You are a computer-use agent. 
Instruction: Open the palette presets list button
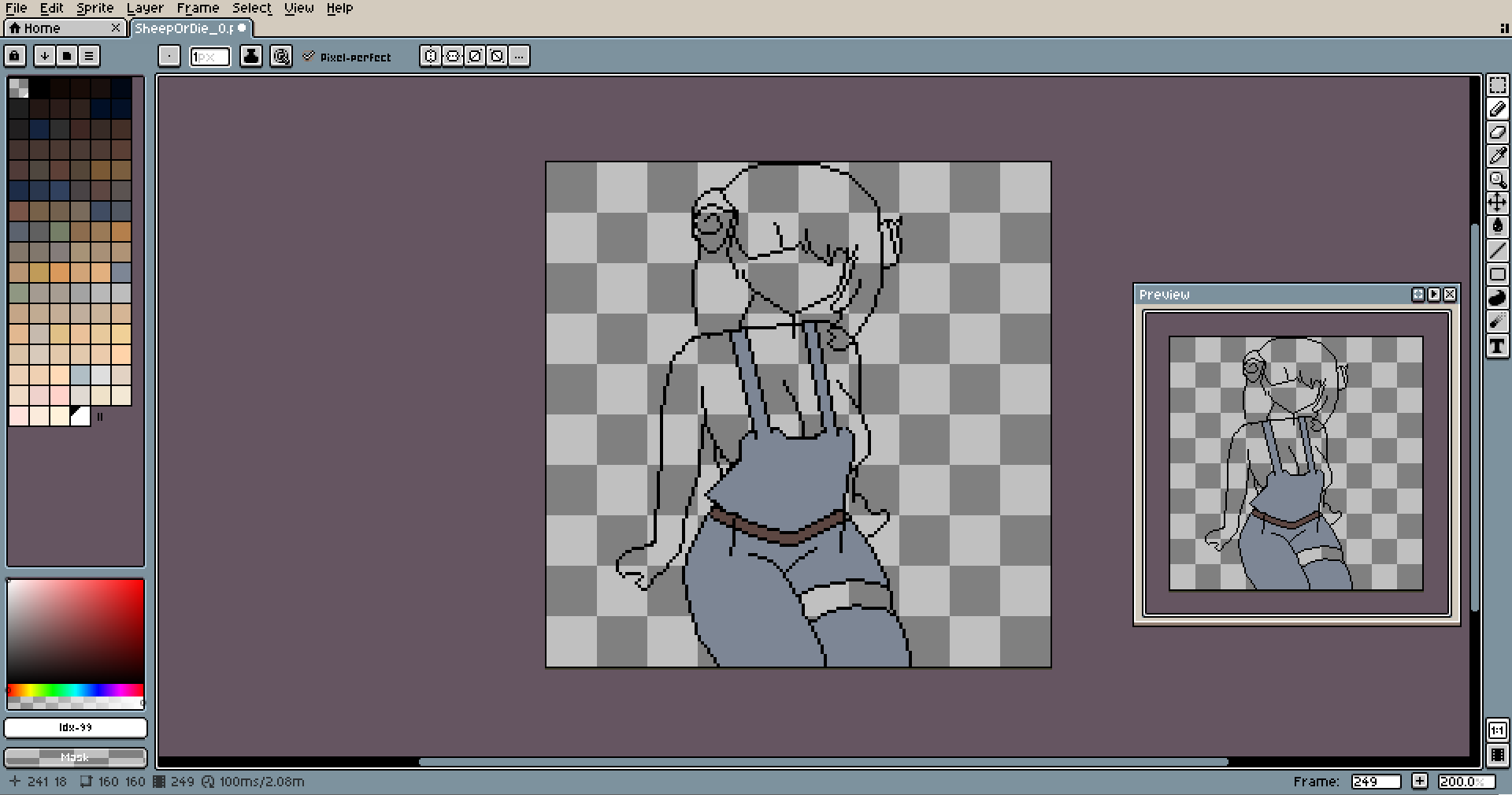click(x=67, y=56)
